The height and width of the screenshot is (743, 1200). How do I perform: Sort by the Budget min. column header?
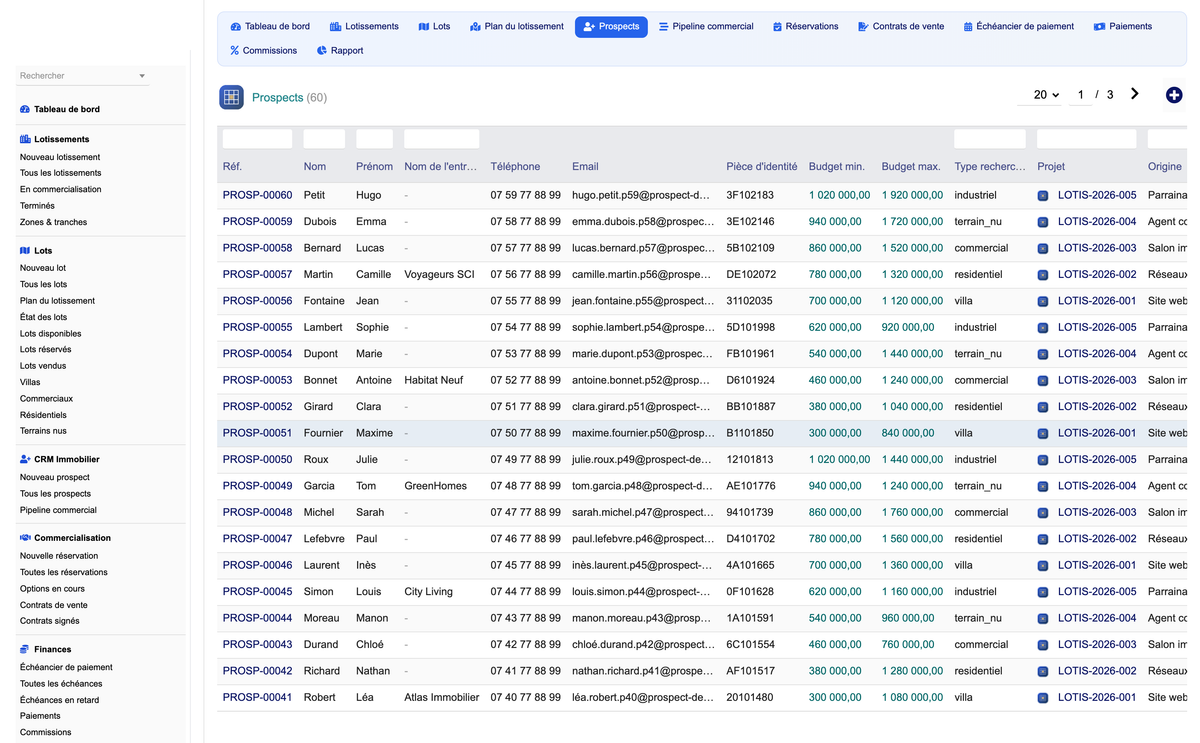click(x=836, y=167)
